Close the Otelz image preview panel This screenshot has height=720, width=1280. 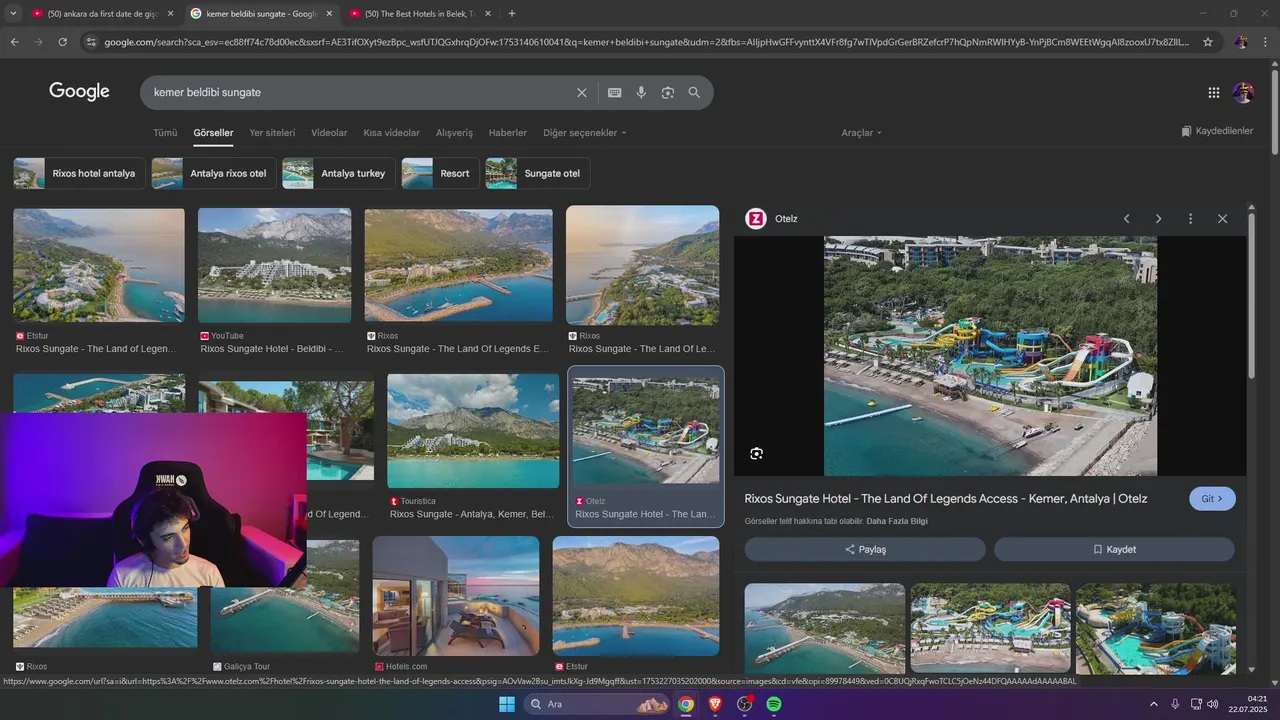(1222, 218)
